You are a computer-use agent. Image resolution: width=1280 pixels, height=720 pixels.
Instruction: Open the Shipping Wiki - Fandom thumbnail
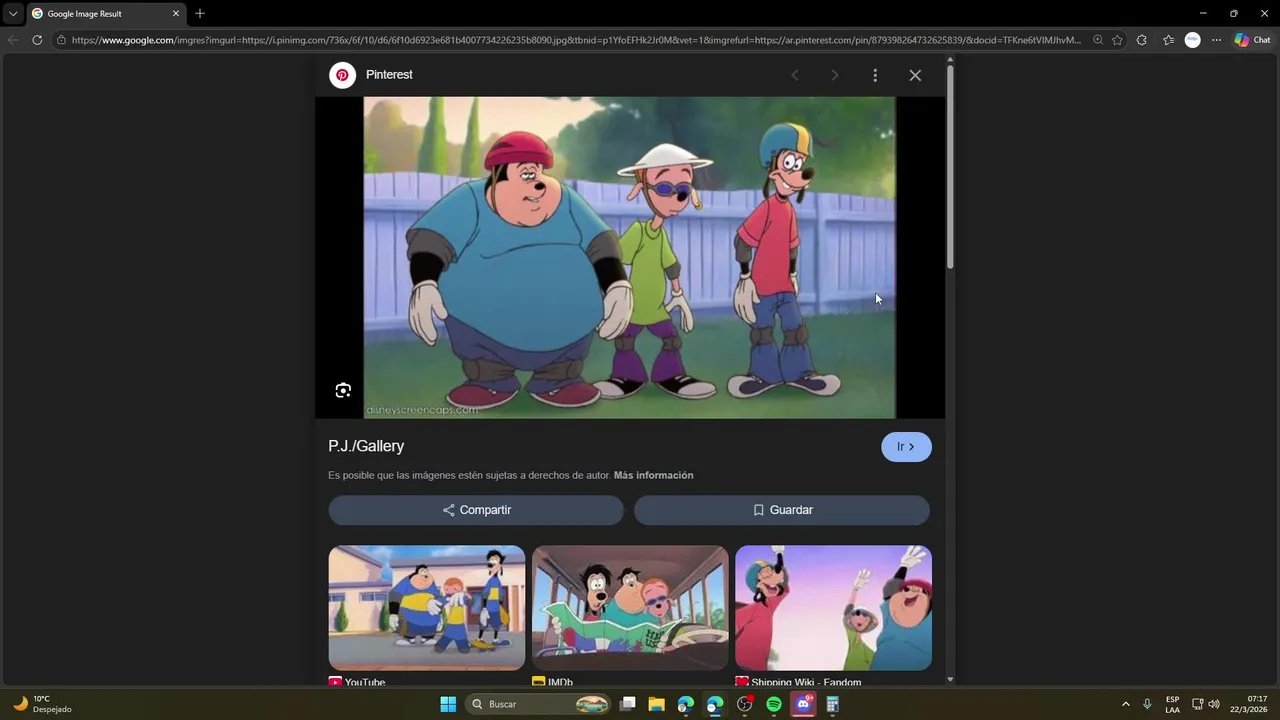click(833, 608)
